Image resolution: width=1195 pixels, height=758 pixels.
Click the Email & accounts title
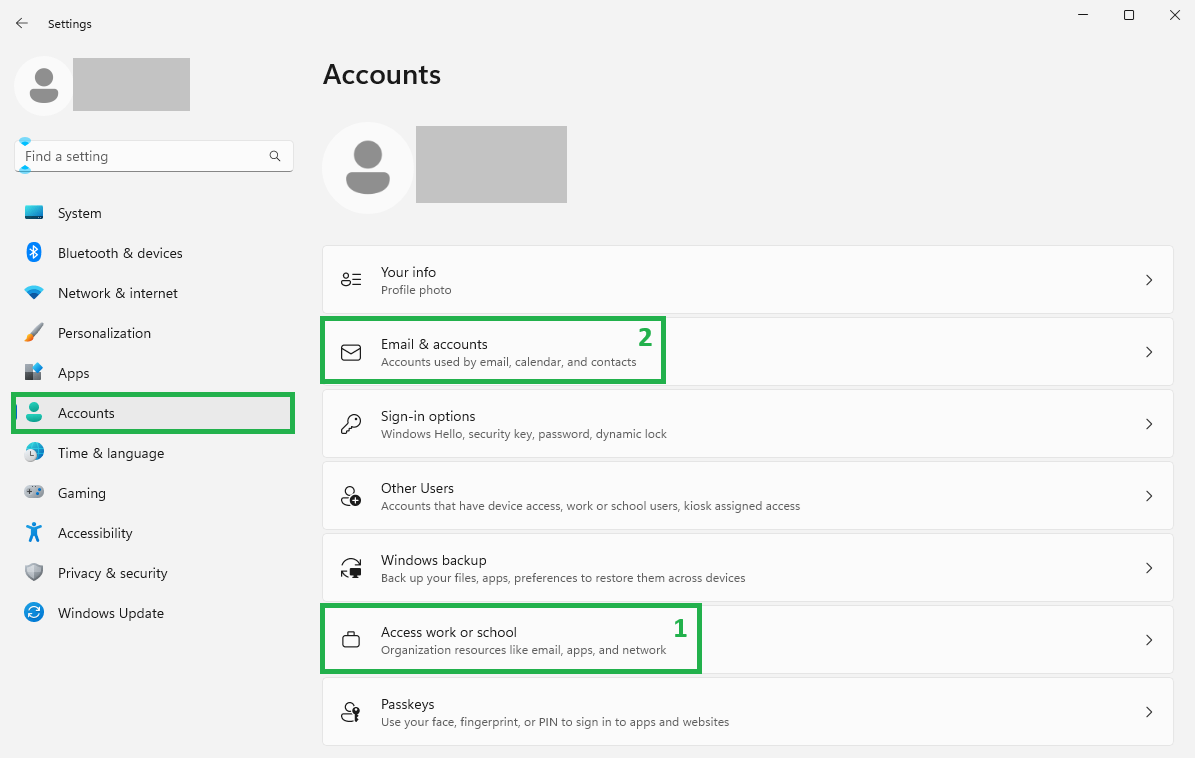click(434, 344)
